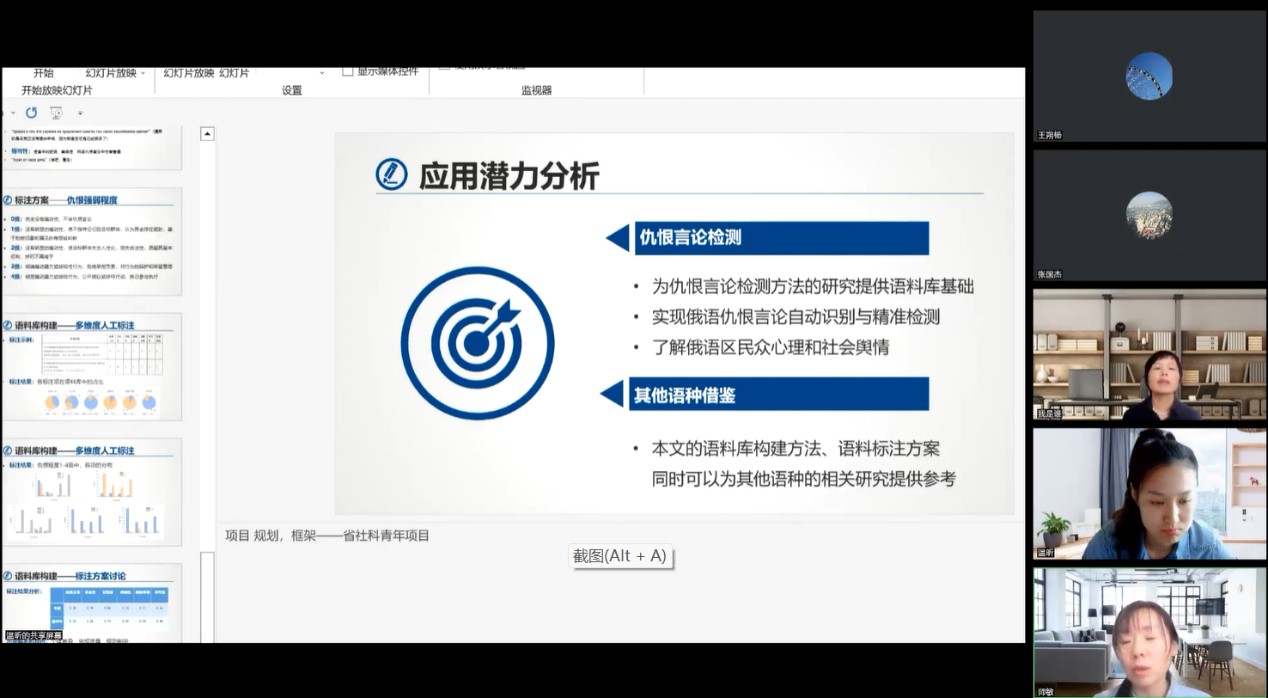Click the notes text below the slide
This screenshot has height=698, width=1268.
click(327, 536)
